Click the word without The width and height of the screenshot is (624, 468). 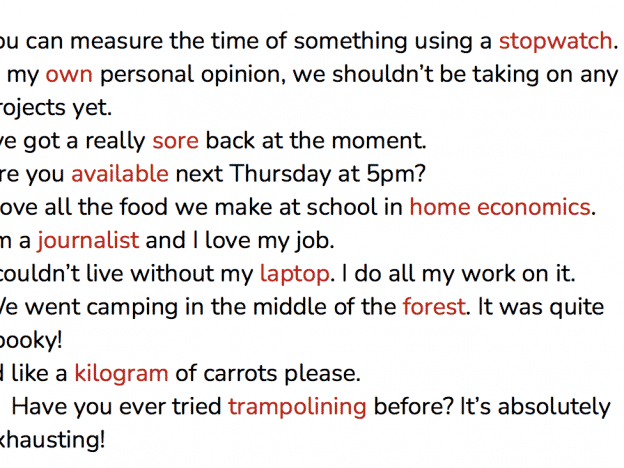click(192, 274)
